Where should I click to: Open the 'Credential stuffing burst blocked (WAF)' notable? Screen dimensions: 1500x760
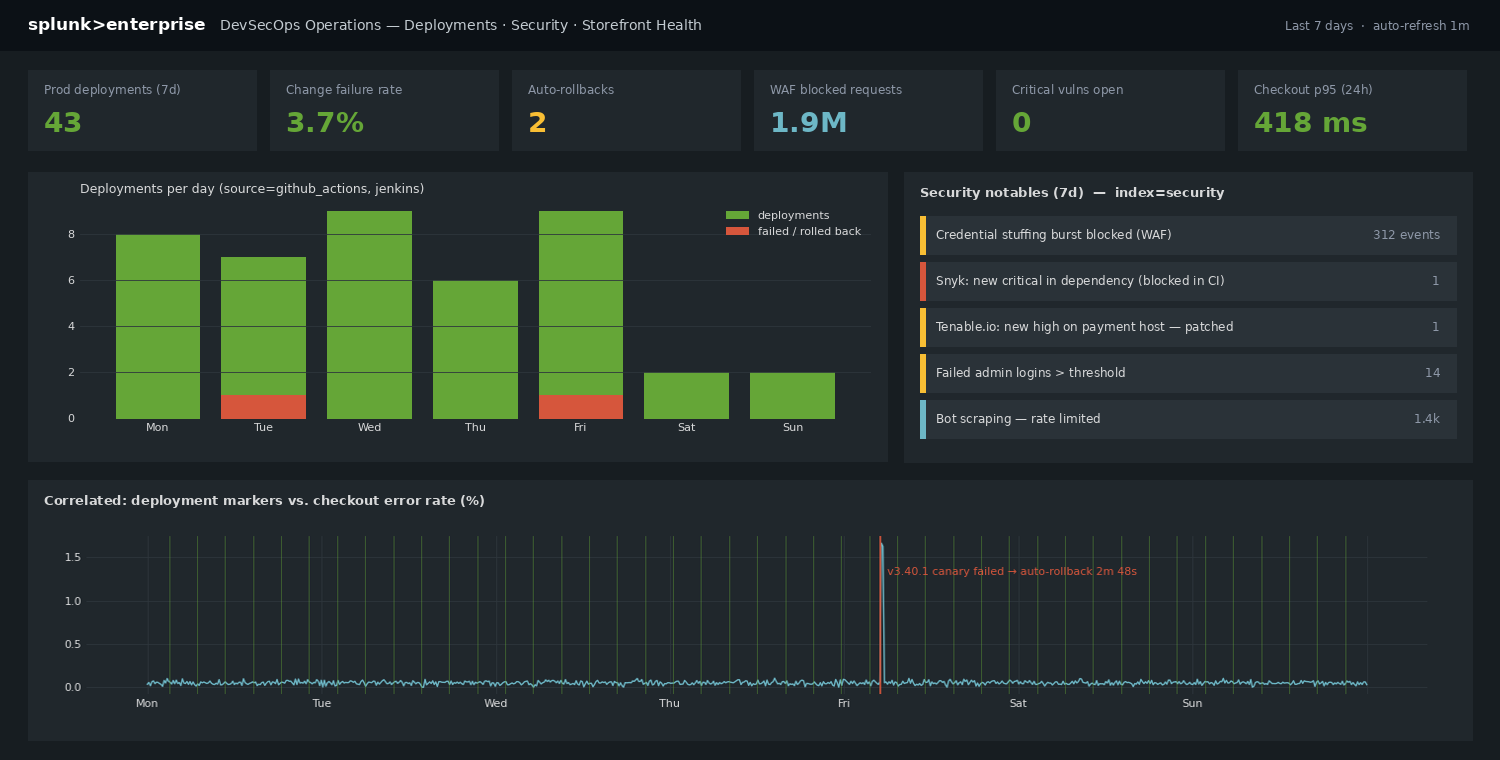pyautogui.click(x=1188, y=235)
